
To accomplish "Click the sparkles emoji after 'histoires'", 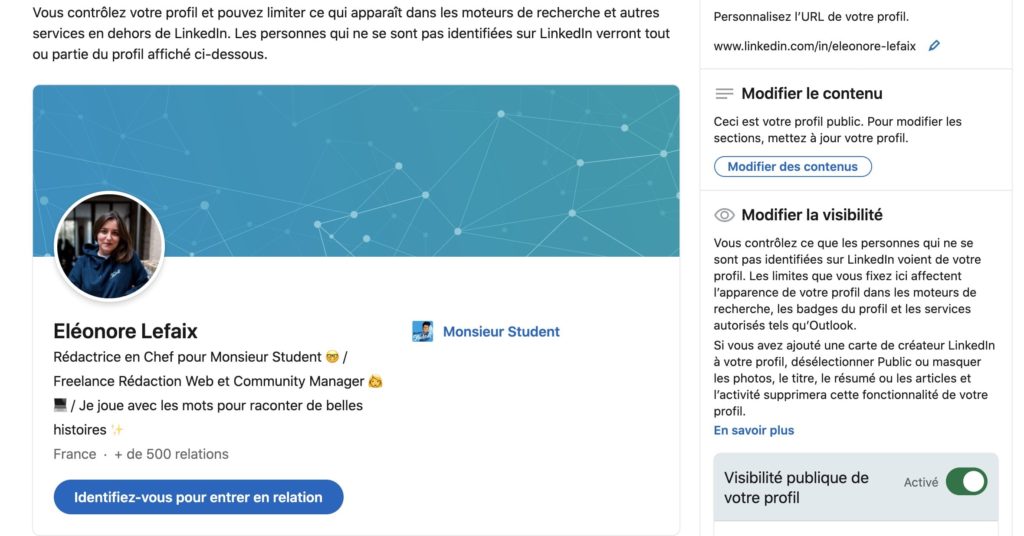I will [x=117, y=430].
